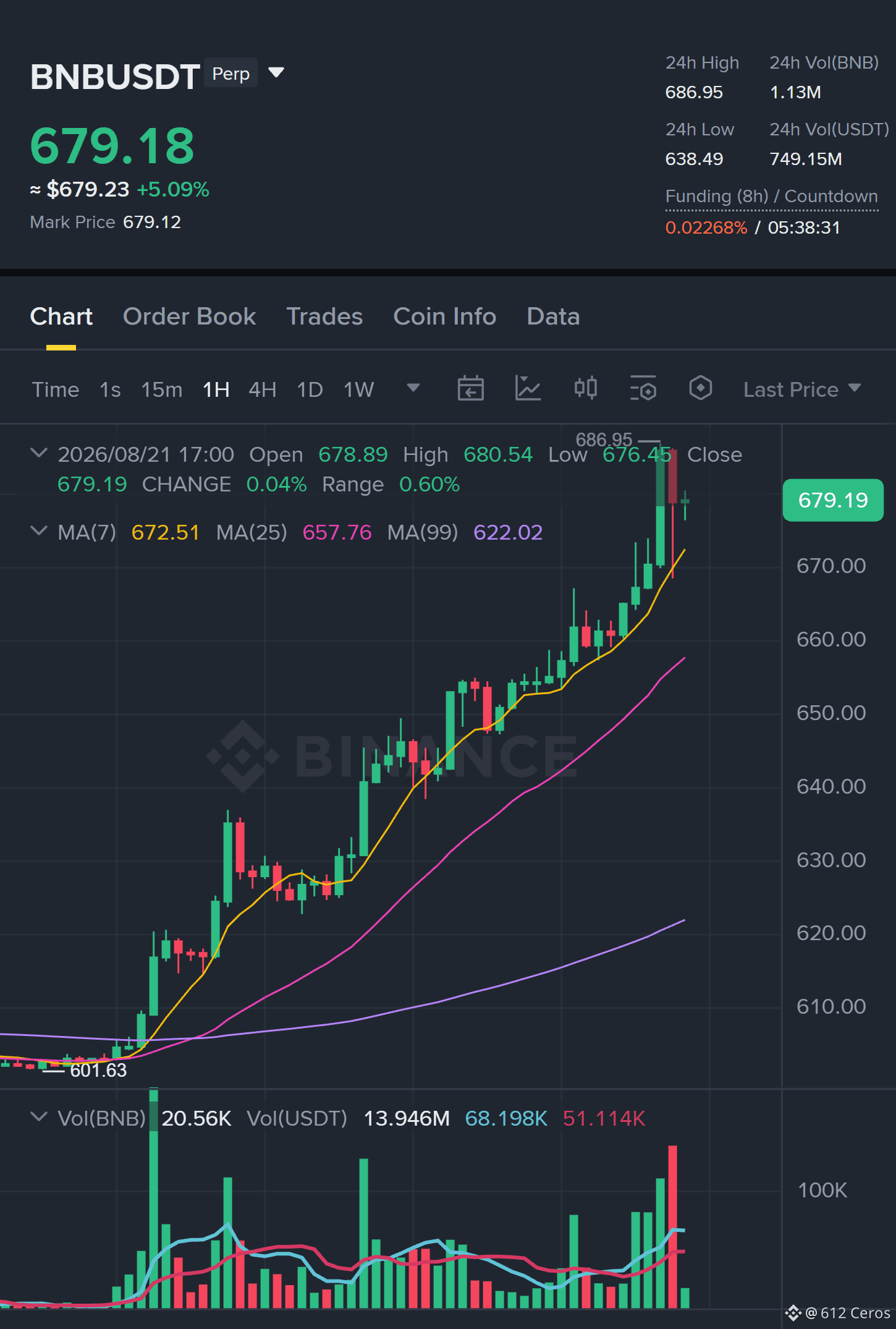Tap the candle timestamp 2026/08/21 17:00

click(146, 454)
